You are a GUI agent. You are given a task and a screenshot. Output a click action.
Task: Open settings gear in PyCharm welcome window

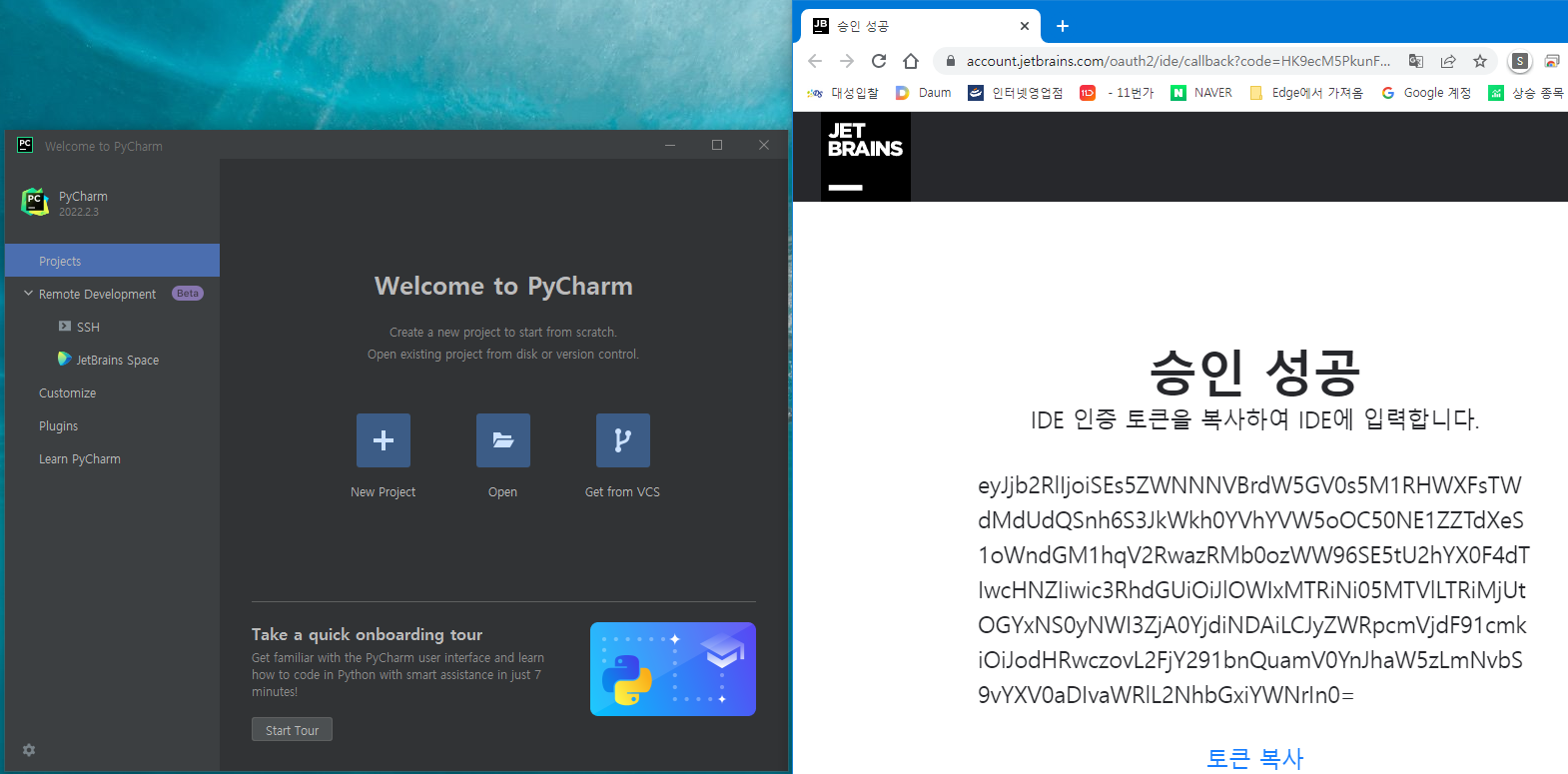(29, 750)
